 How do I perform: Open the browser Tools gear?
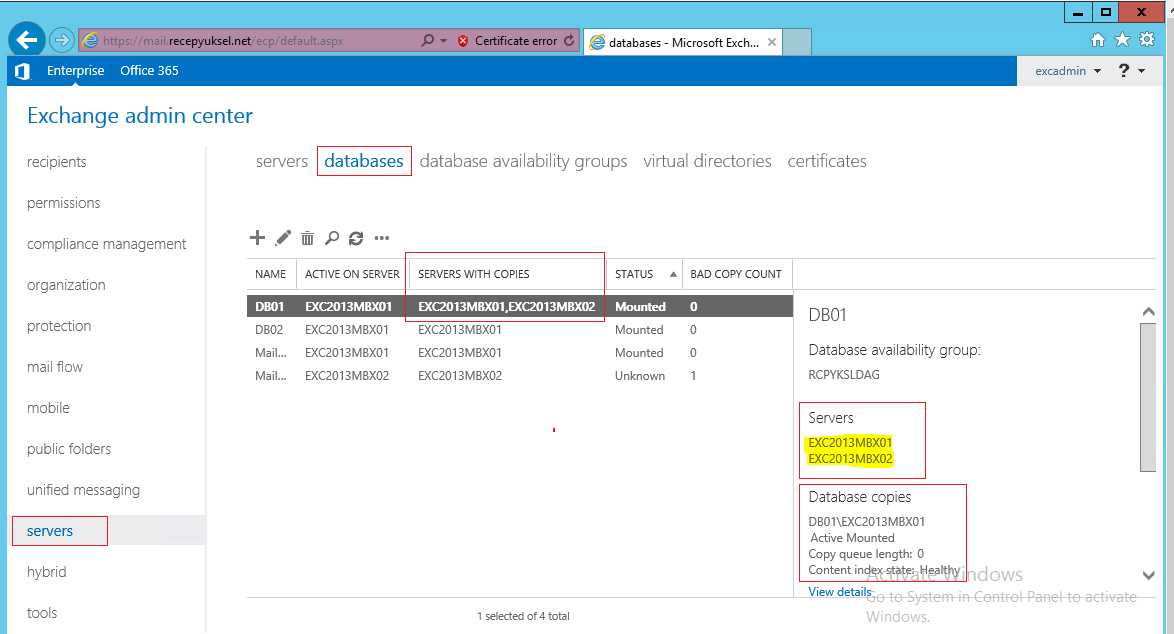1147,40
